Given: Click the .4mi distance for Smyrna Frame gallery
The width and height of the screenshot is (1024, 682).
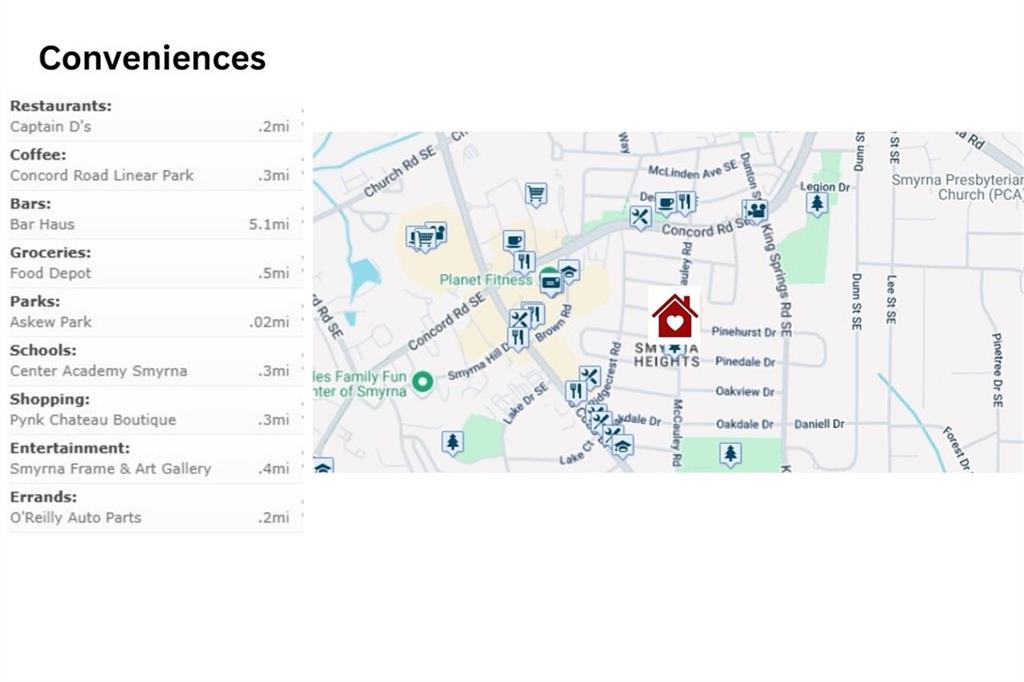Looking at the screenshot, I should point(273,469).
